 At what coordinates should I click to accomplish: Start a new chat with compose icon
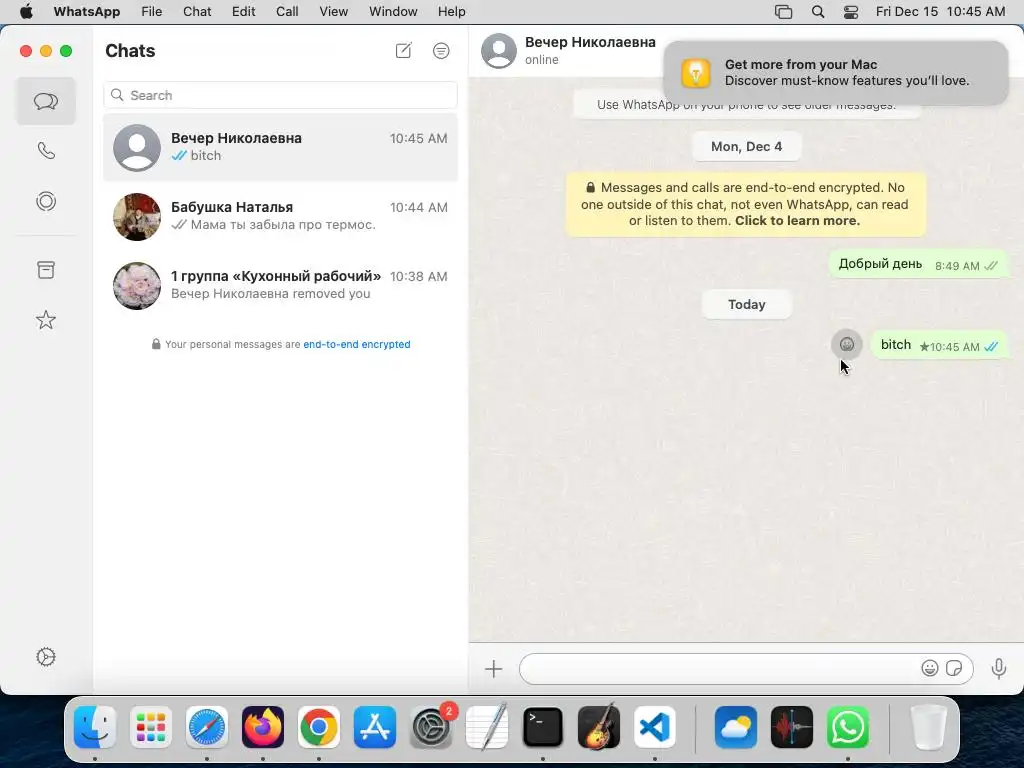pos(404,50)
